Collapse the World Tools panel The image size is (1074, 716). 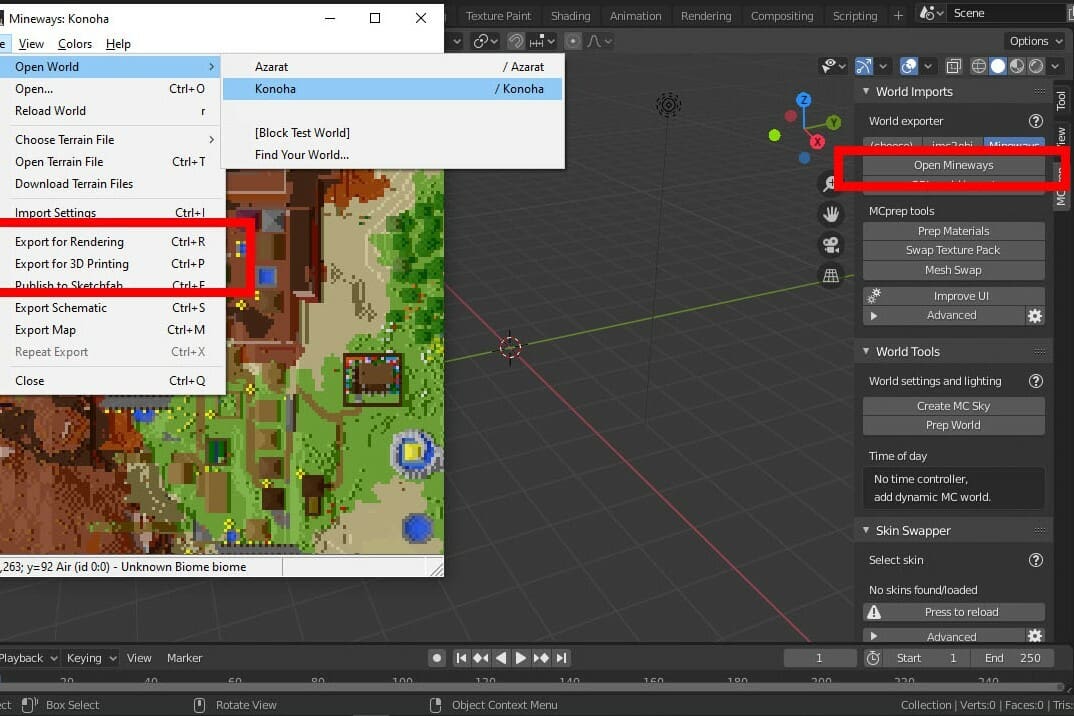866,351
